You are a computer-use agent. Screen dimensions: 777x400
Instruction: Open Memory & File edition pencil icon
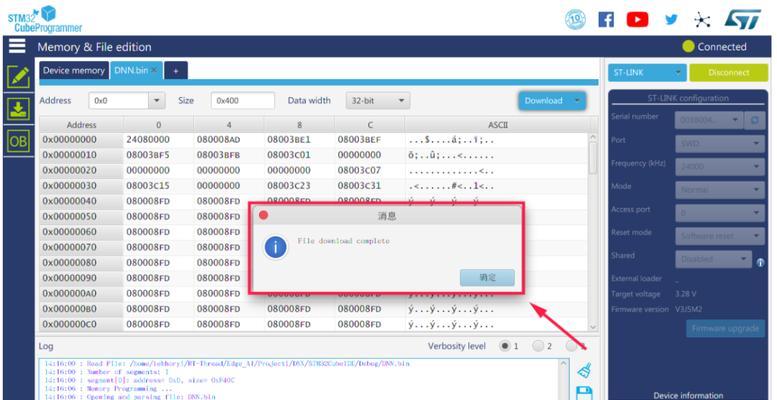tap(18, 77)
